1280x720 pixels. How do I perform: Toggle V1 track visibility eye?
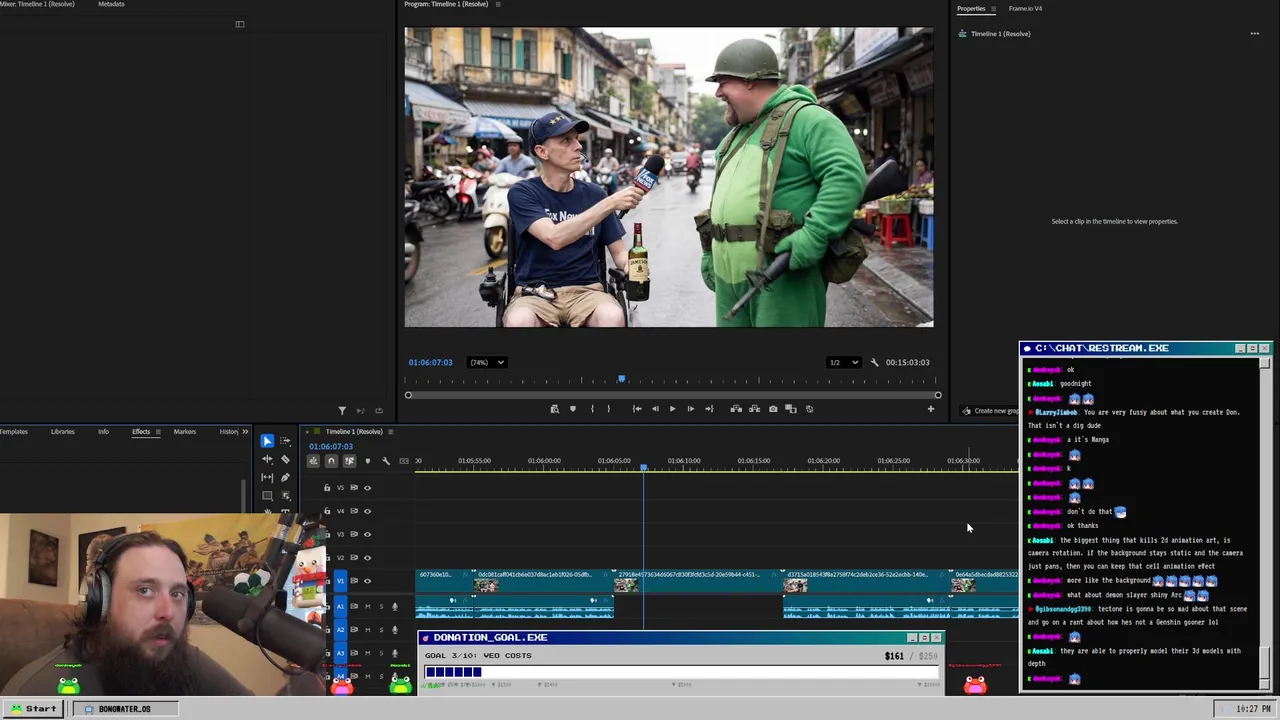coord(367,581)
